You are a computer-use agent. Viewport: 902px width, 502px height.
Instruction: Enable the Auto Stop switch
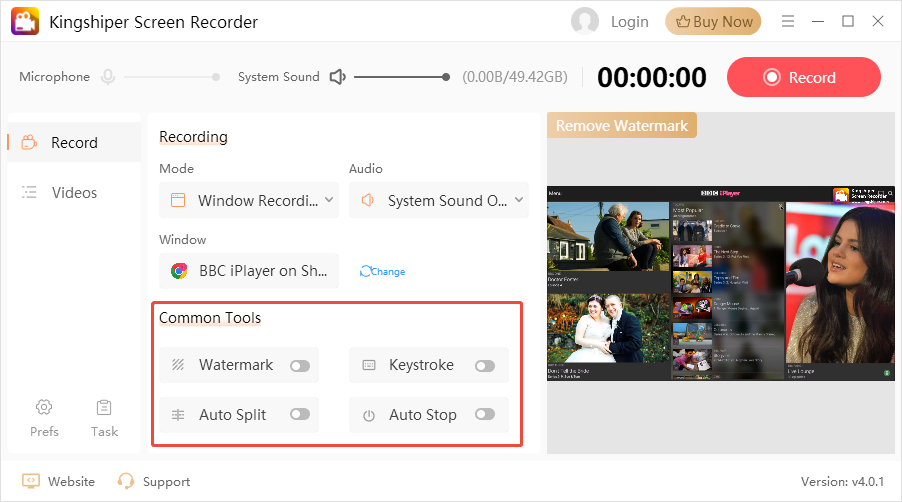(x=485, y=414)
